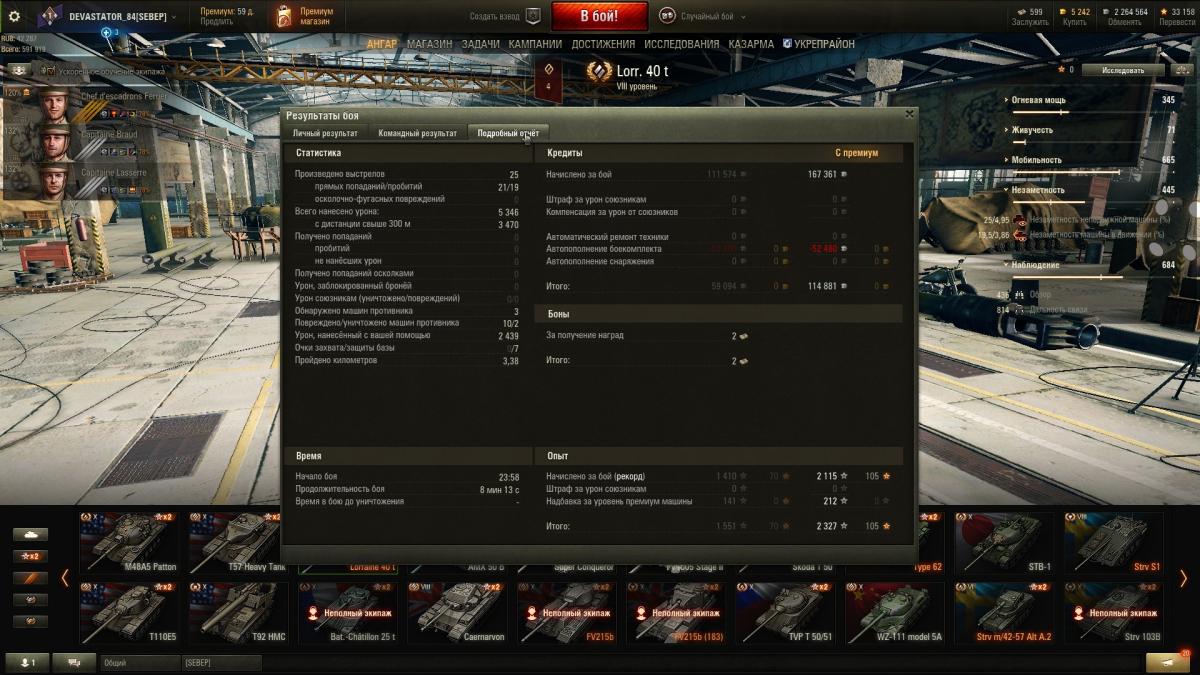The image size is (1200, 675).
Task: Toggle the vehicle type carousel filter
Action: click(30, 534)
